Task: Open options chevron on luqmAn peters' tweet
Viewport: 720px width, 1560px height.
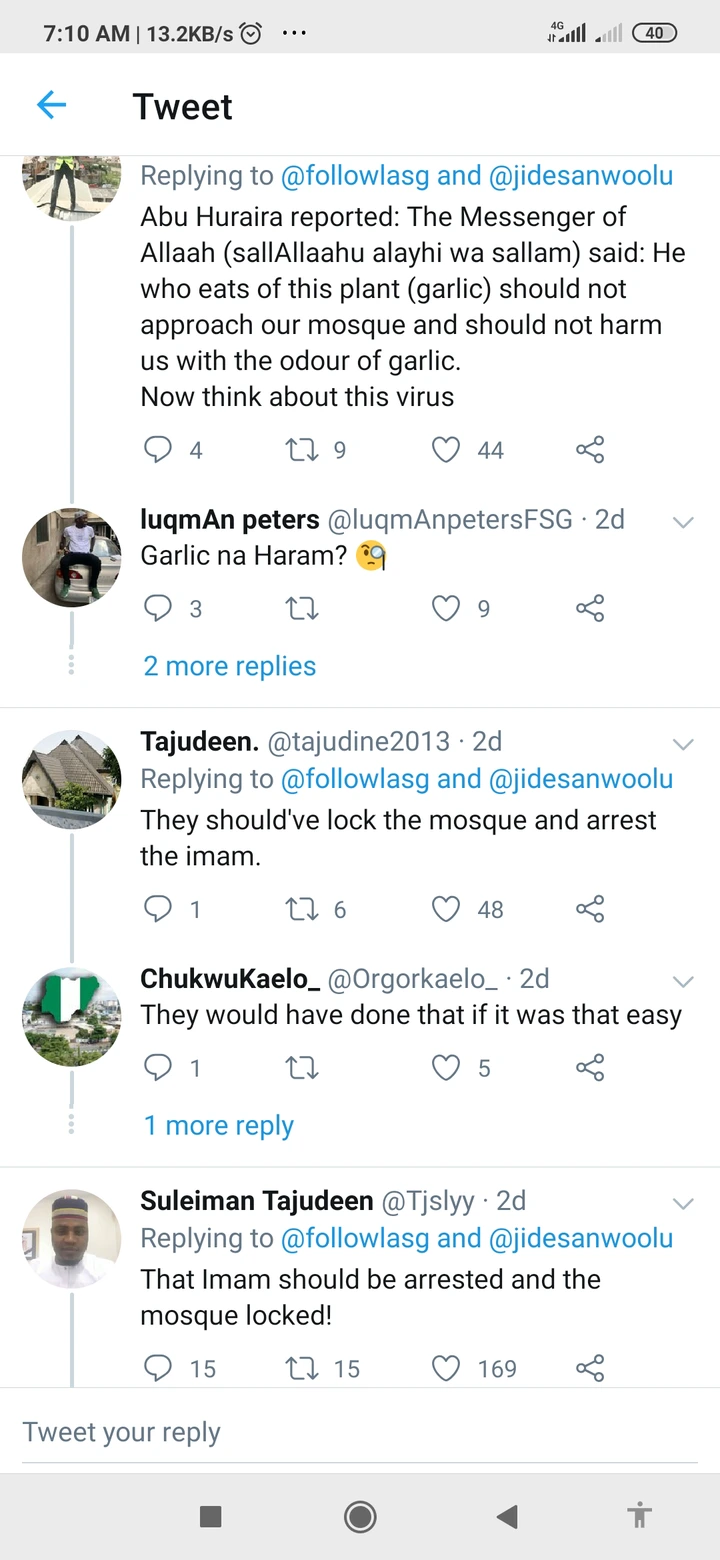Action: coord(683,522)
